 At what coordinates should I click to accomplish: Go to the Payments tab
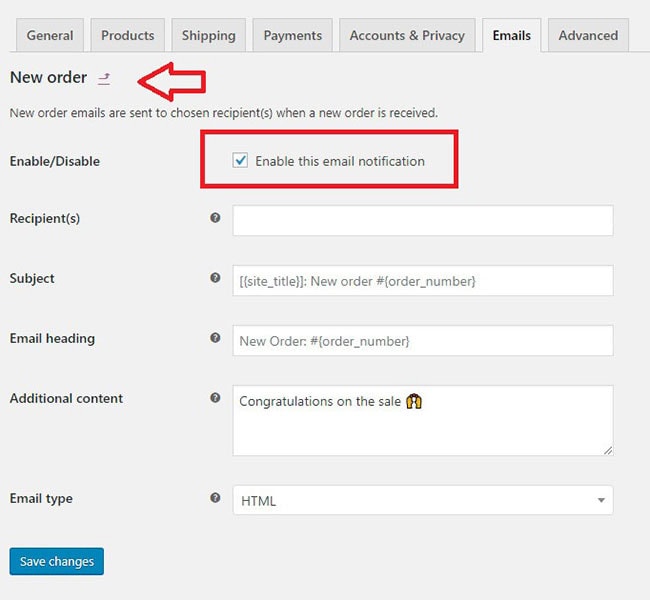click(293, 35)
